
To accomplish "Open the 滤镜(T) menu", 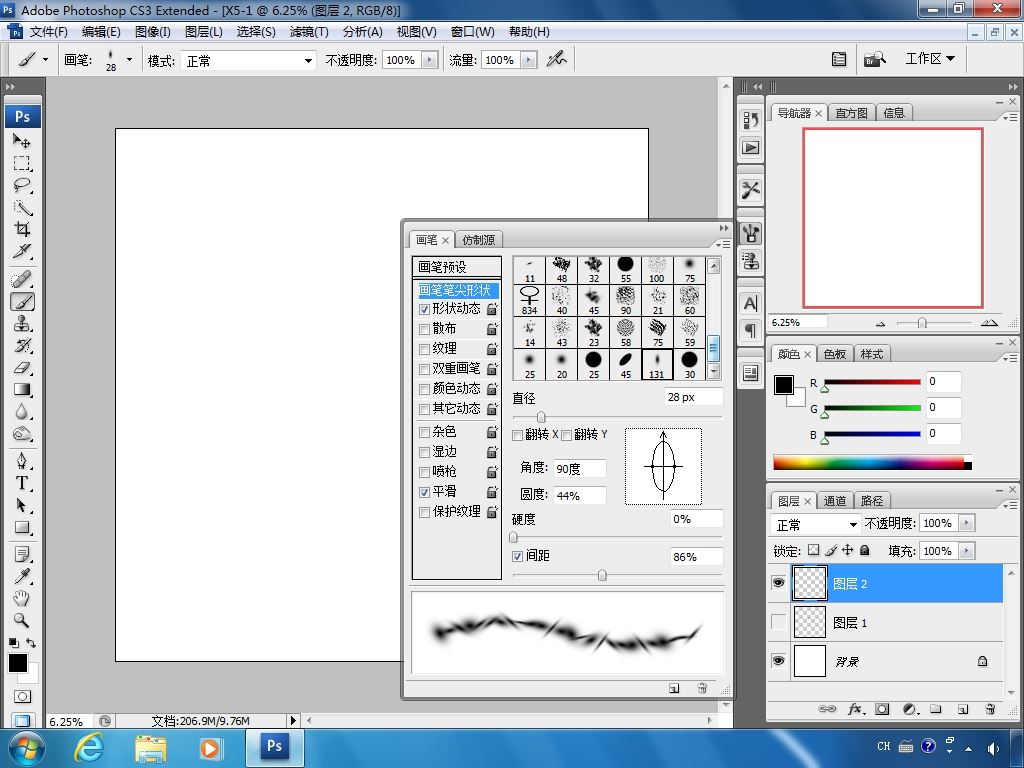I will point(309,32).
